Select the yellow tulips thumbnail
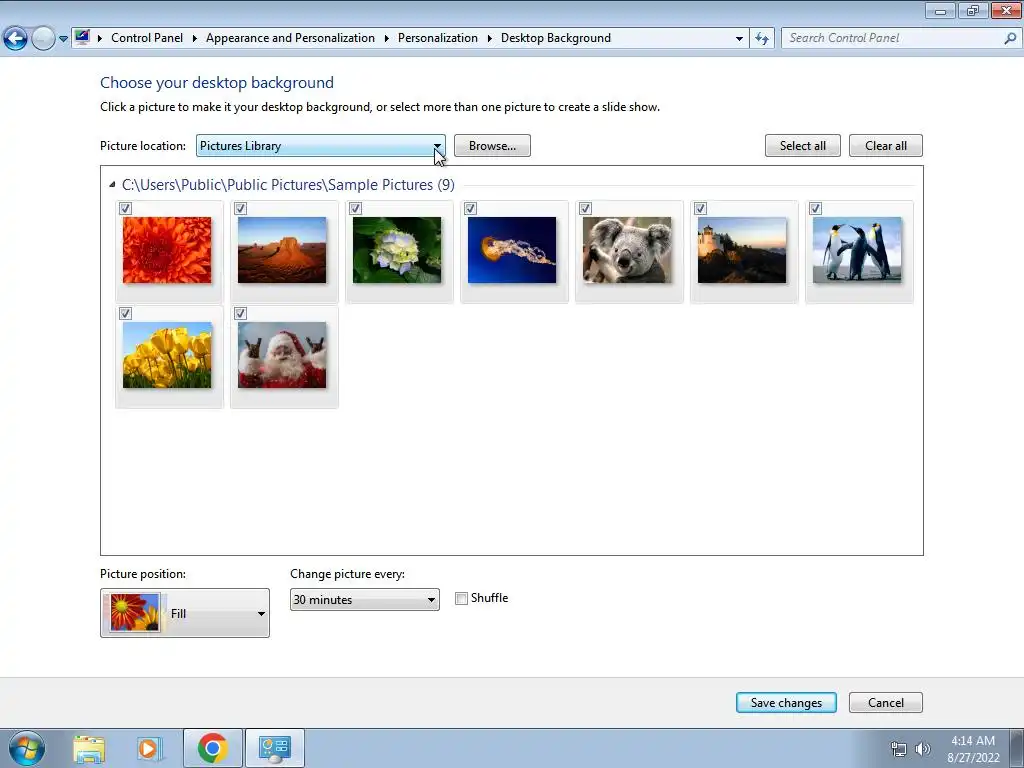The width and height of the screenshot is (1024, 768). coord(167,355)
